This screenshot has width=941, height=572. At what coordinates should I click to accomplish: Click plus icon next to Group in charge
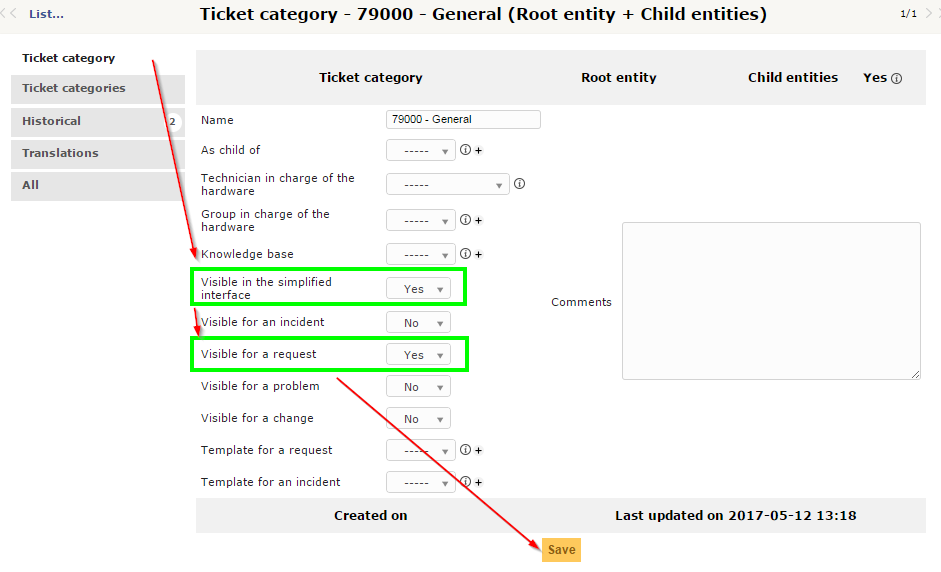coord(478,221)
